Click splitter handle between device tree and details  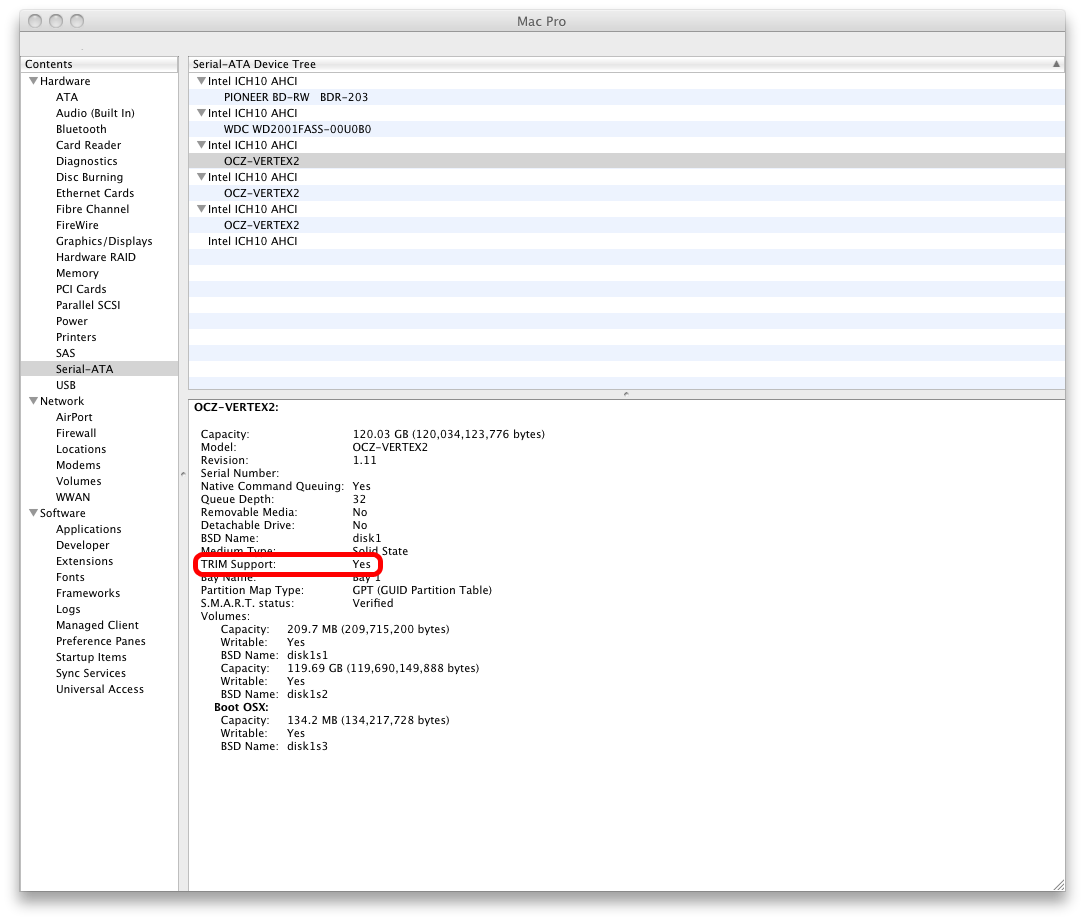[626, 394]
